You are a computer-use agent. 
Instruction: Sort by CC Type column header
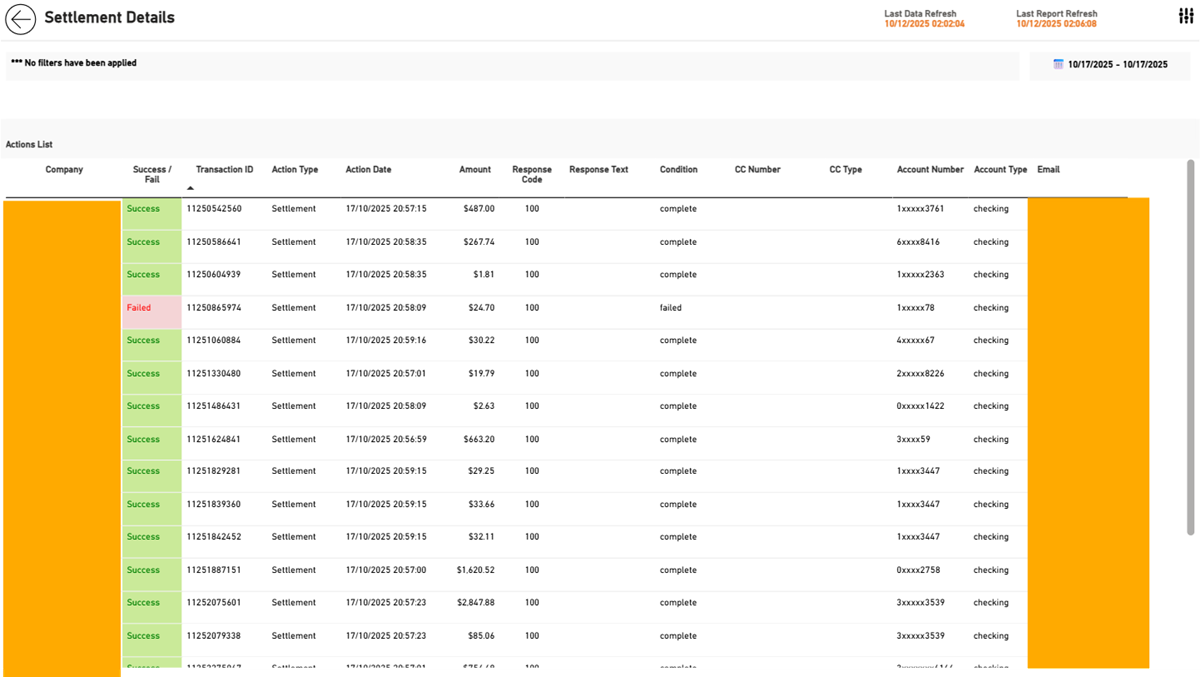click(x=846, y=170)
